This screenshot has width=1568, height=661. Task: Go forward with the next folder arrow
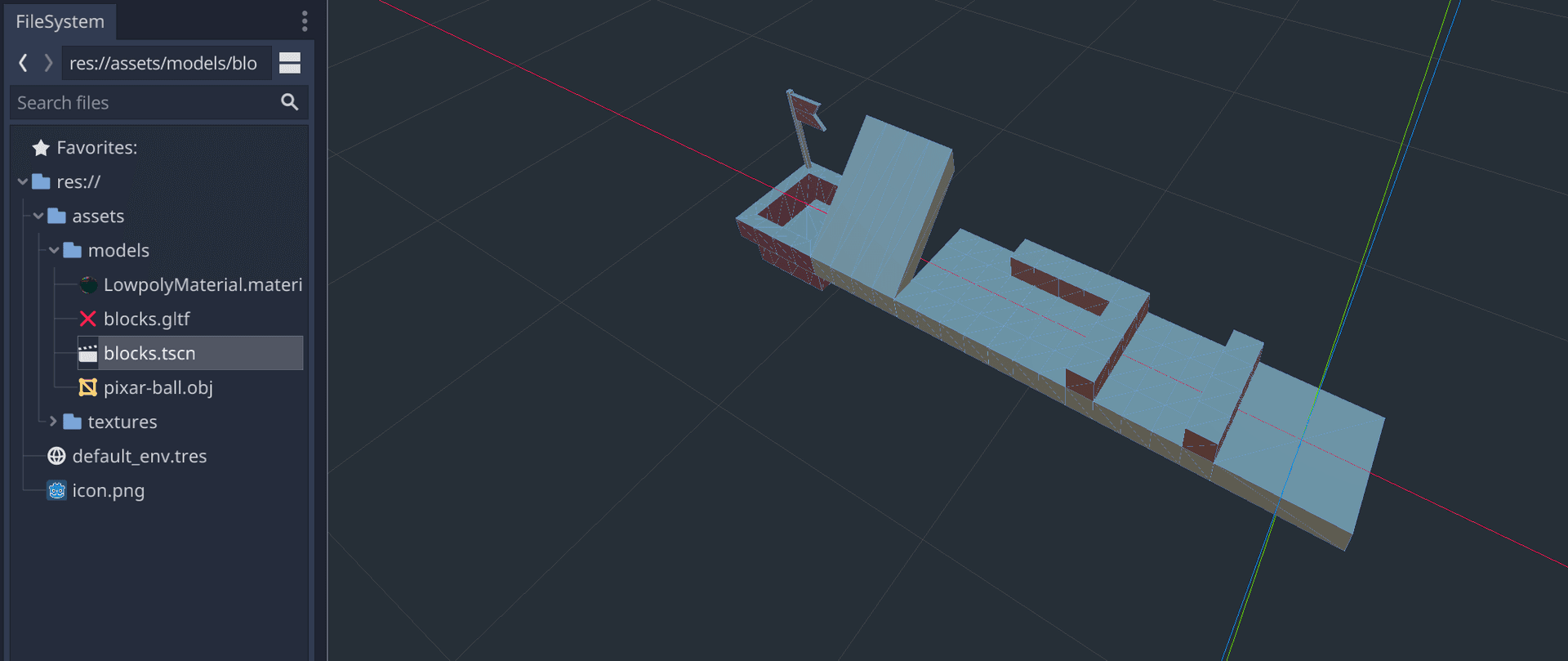(48, 63)
